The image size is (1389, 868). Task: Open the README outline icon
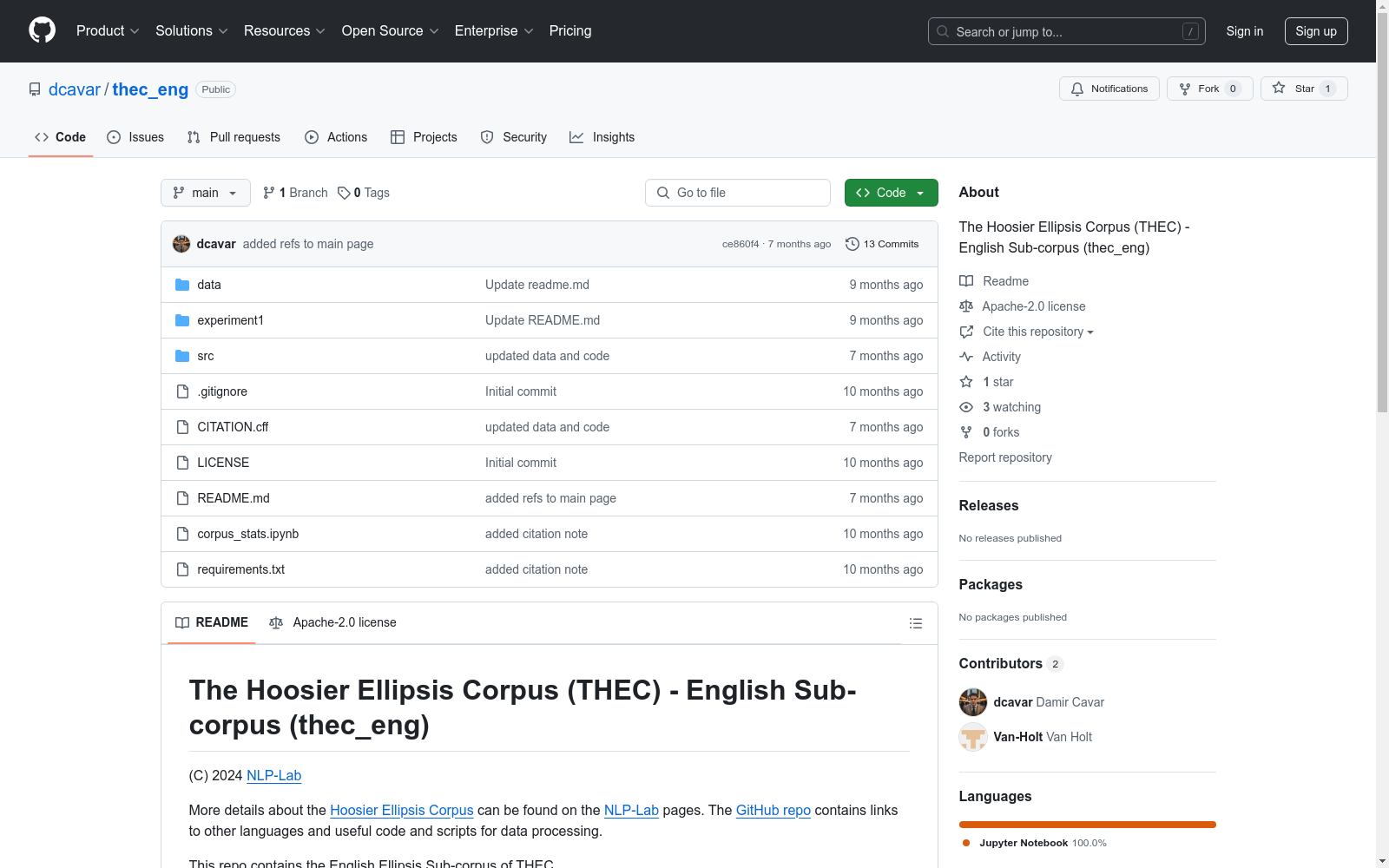click(915, 623)
